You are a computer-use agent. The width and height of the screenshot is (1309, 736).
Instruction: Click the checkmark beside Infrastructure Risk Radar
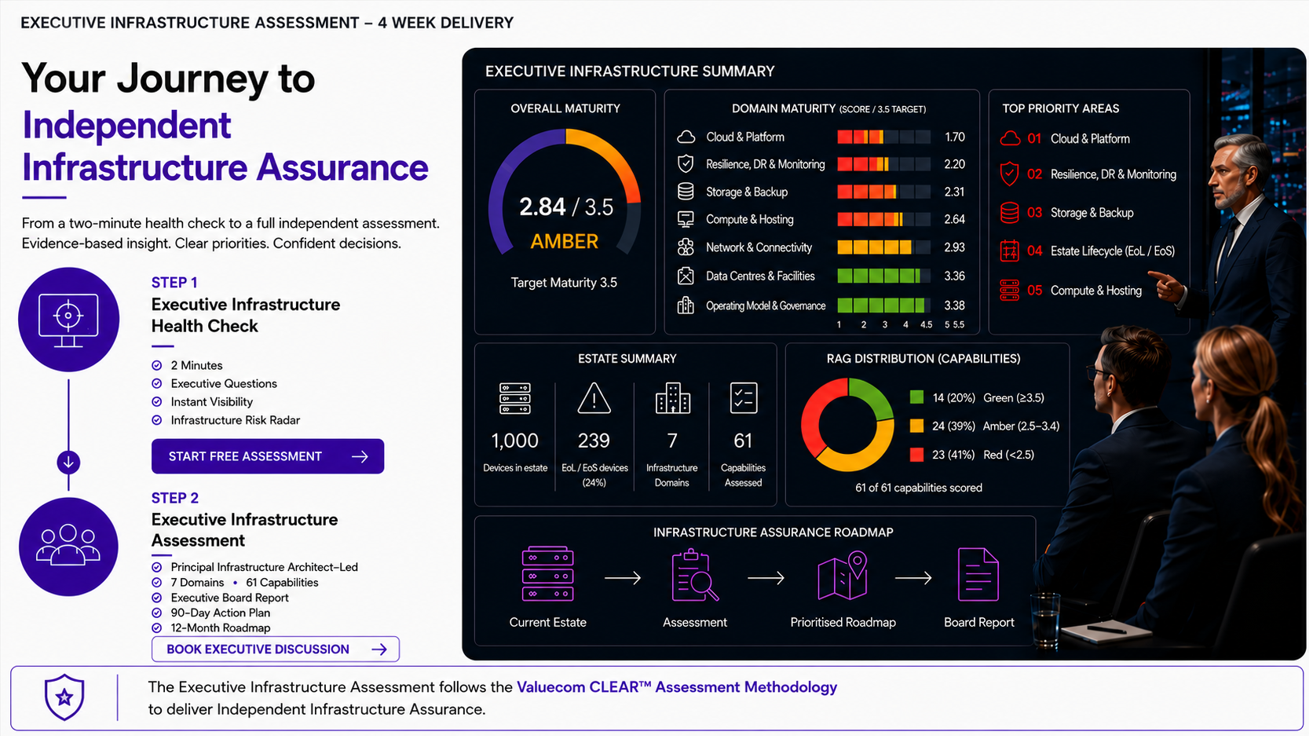(157, 421)
